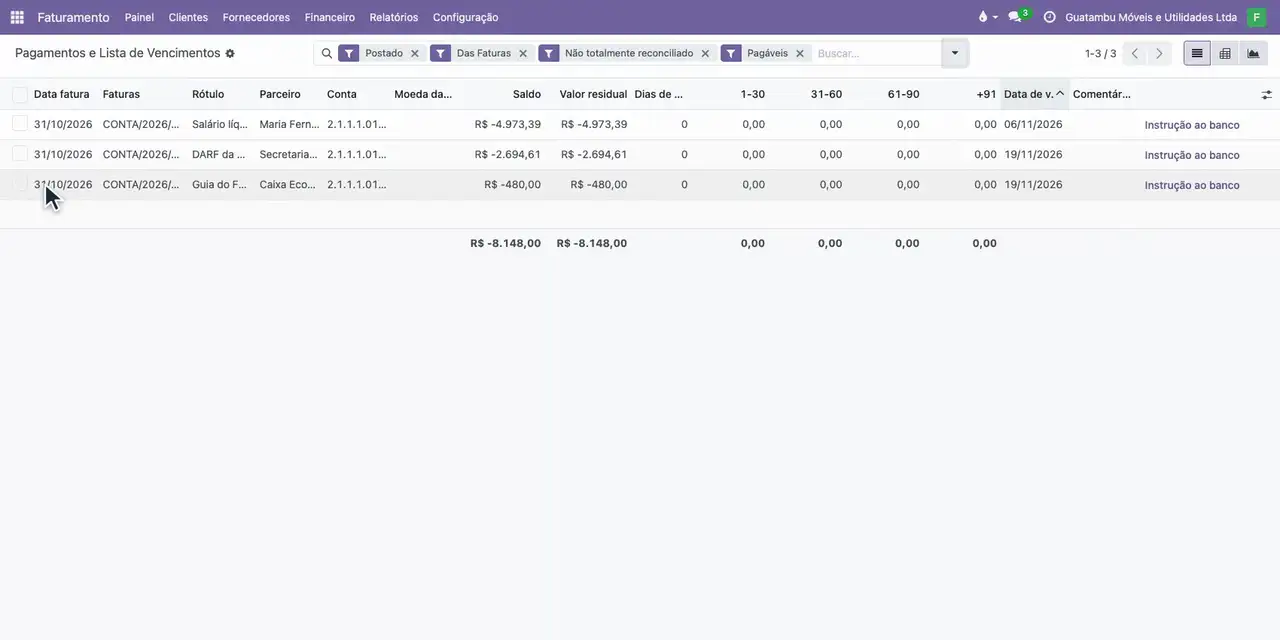Screen dimensions: 1280x640
Task: Click the search magnifier icon
Action: pyautogui.click(x=327, y=53)
